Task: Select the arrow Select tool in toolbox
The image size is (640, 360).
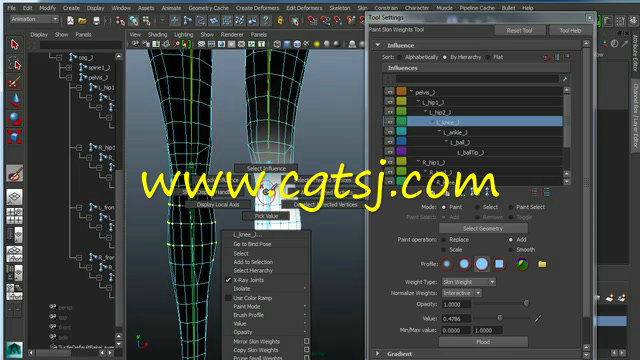Action: [15, 44]
